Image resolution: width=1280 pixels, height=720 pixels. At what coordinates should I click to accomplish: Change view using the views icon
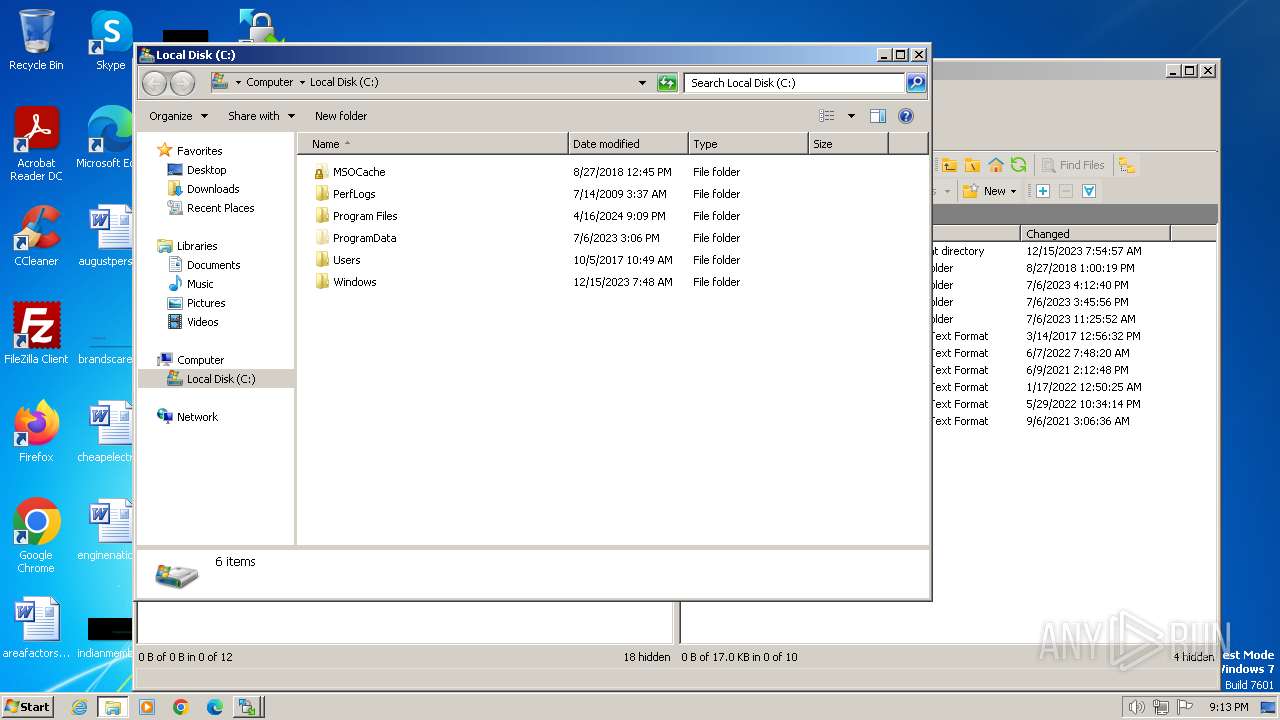pyautogui.click(x=826, y=116)
